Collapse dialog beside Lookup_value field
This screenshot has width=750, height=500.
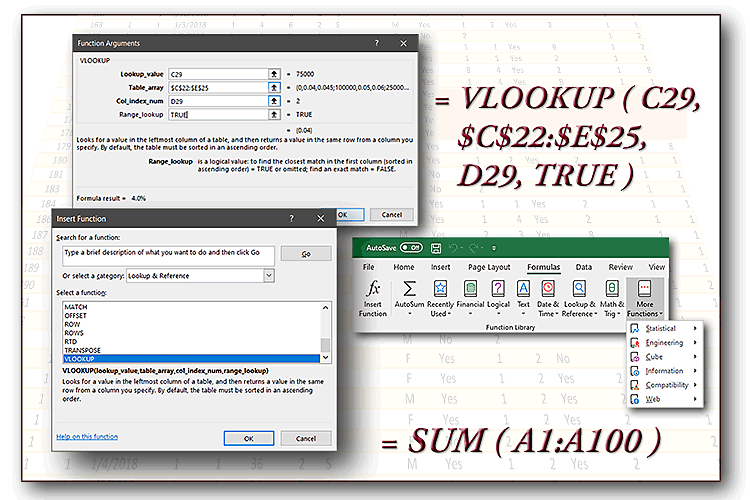274,74
